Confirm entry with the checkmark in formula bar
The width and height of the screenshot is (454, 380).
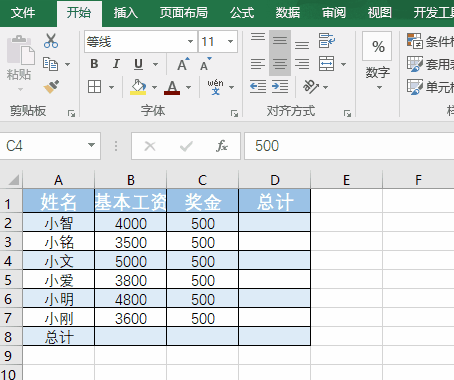(x=186, y=146)
